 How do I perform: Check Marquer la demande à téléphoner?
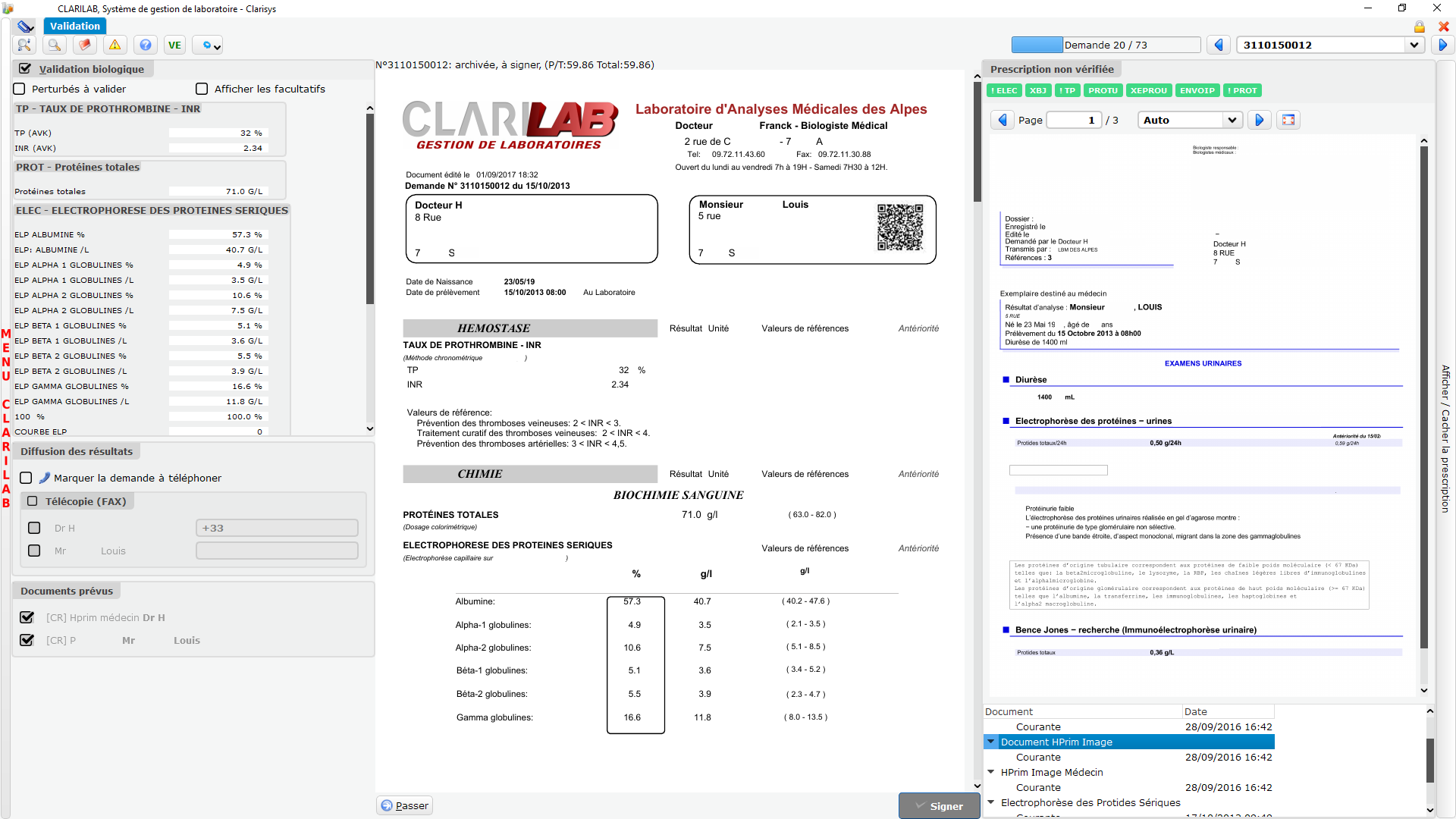[x=26, y=478]
